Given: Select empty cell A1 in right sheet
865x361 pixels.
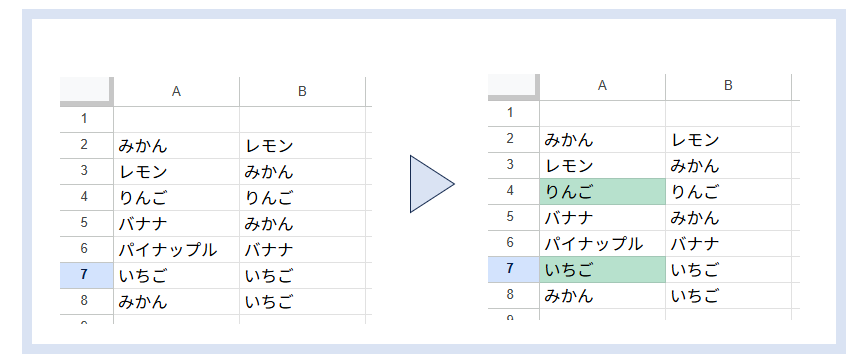Looking at the screenshot, I should pos(602,113).
